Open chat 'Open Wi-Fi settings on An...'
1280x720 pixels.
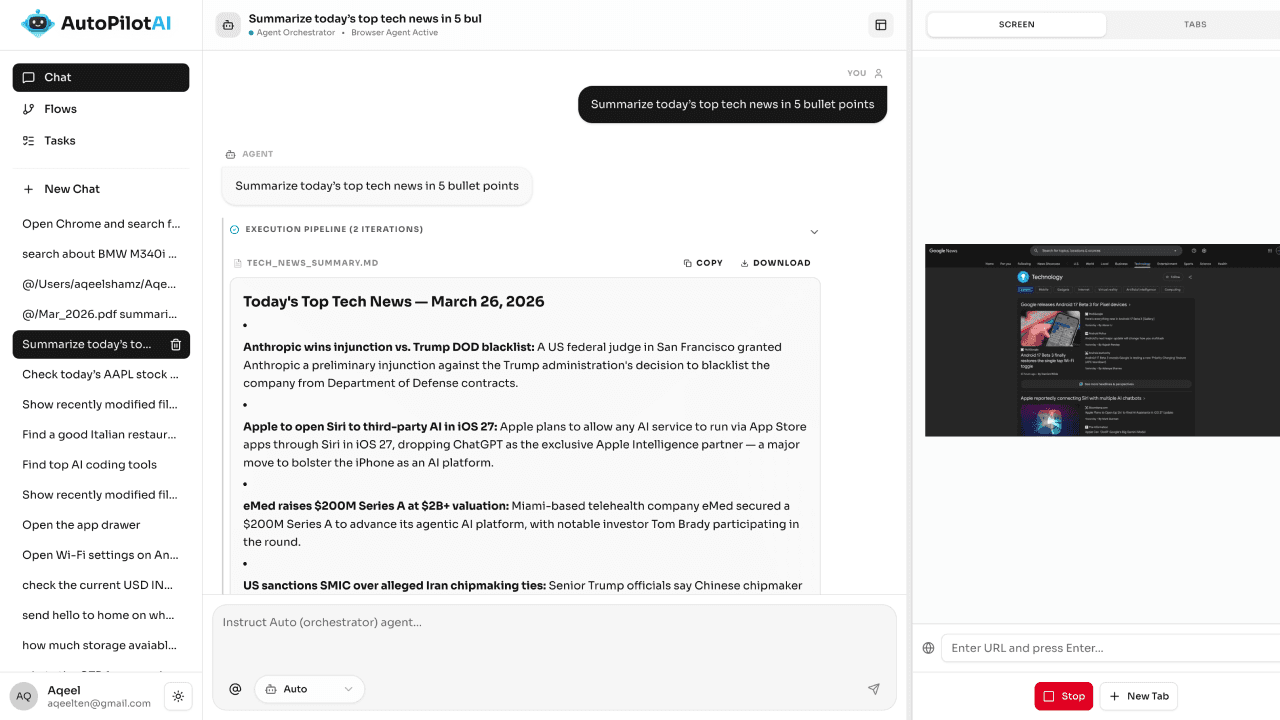click(101, 555)
